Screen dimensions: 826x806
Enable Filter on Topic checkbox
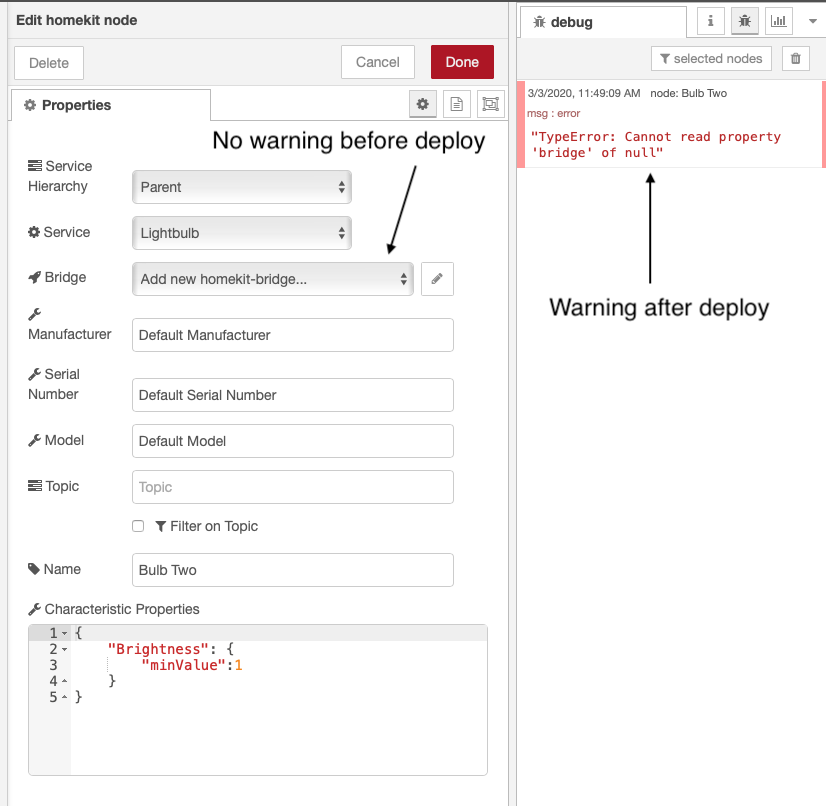[138, 526]
